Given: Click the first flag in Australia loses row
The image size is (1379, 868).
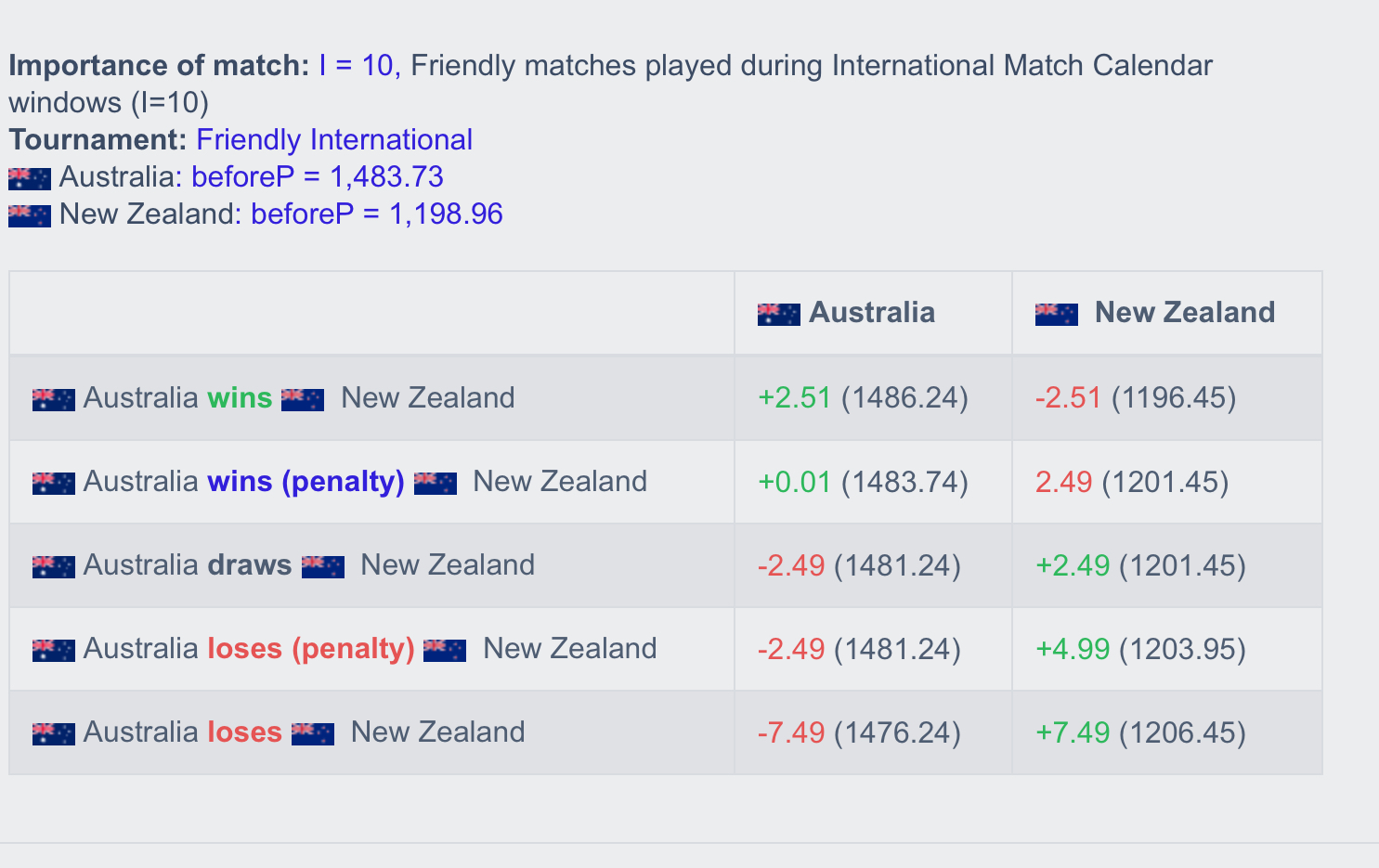Looking at the screenshot, I should tap(54, 733).
